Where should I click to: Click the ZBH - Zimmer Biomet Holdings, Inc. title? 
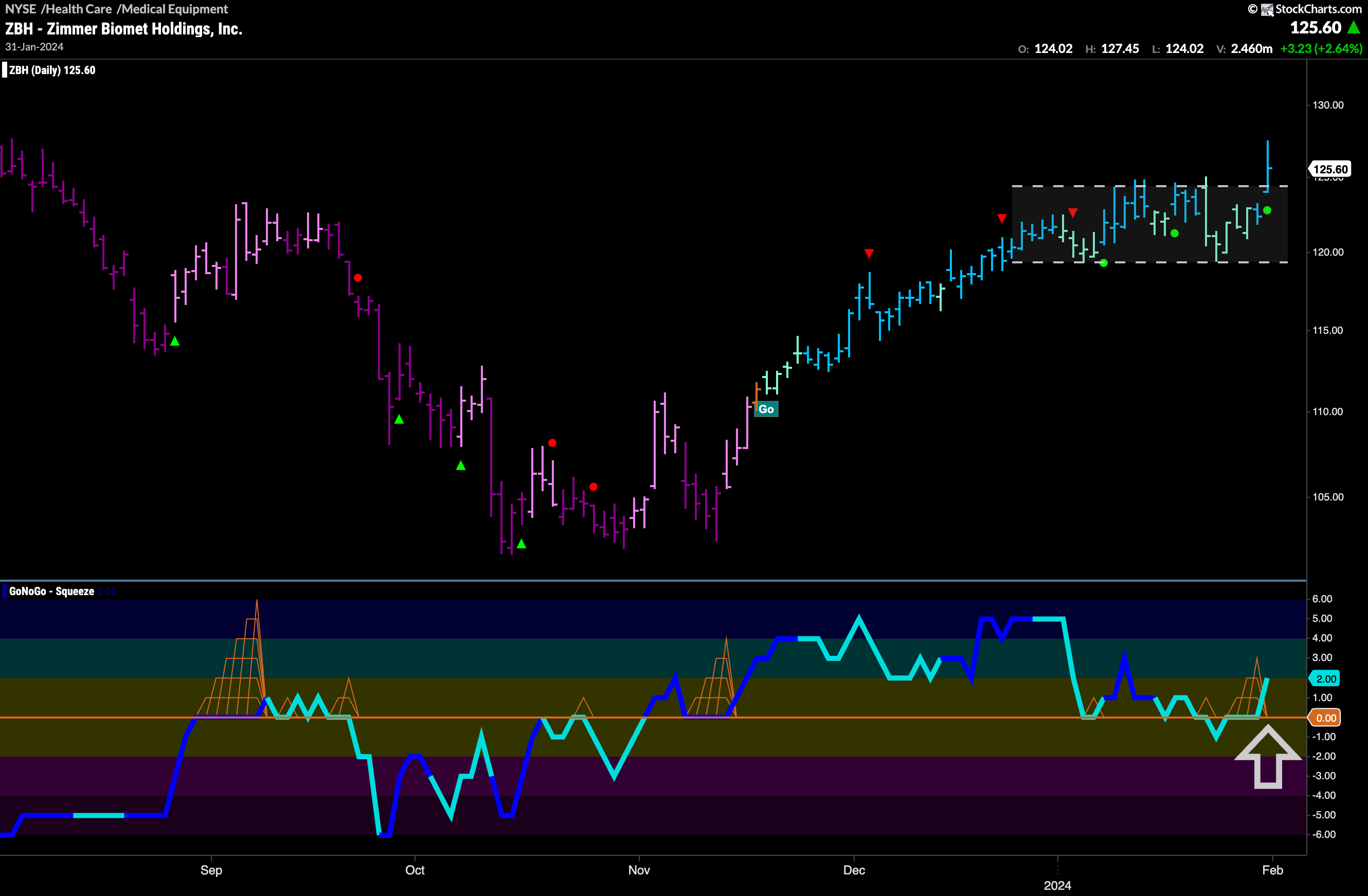(x=123, y=29)
